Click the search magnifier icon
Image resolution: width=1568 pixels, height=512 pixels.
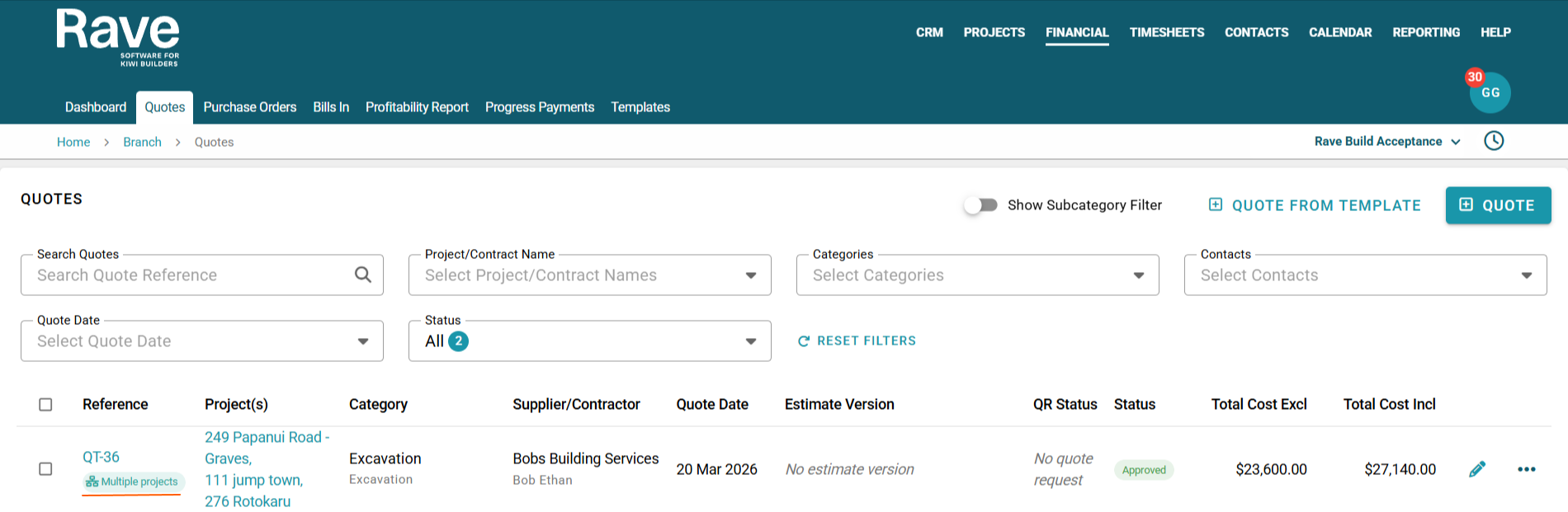[362, 275]
